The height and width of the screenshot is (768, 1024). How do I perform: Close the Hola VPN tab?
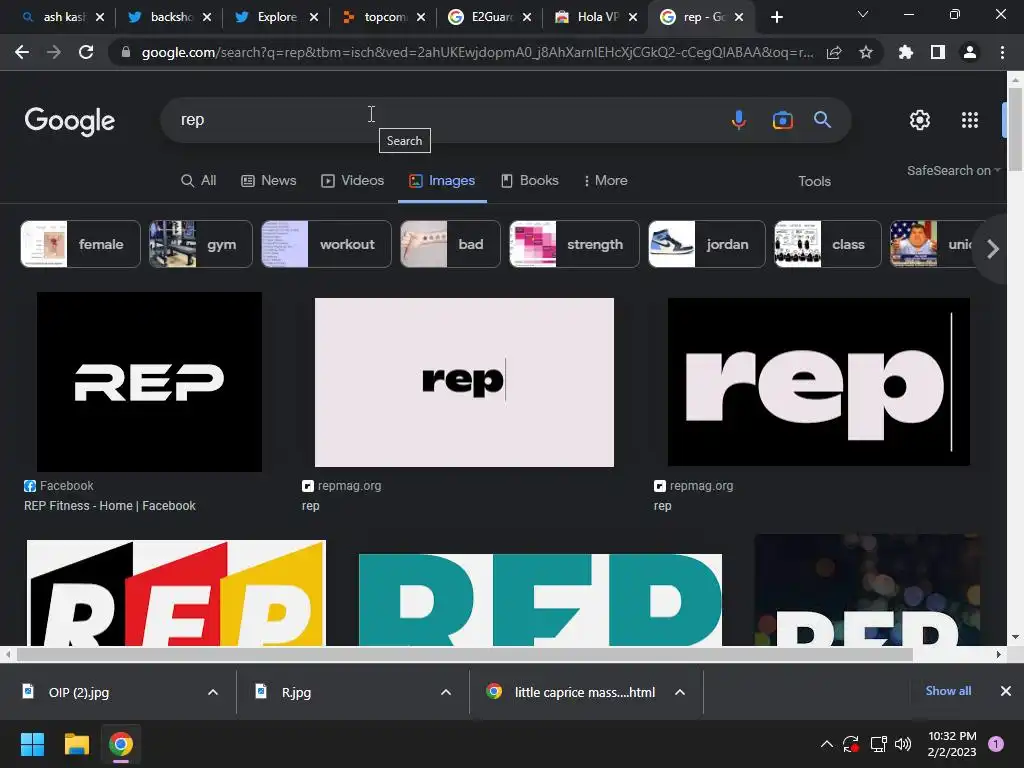(x=633, y=17)
